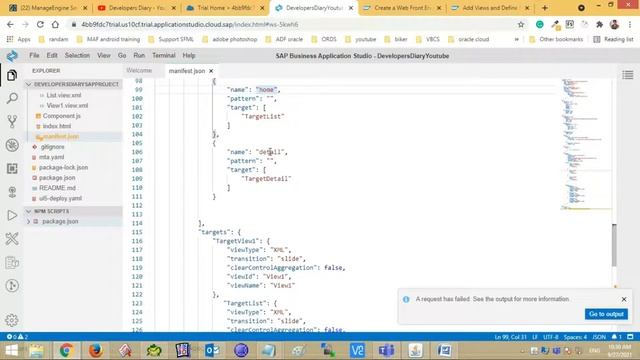Screen dimensions: 640x360
Task: Go back in the browser
Action: click(10, 24)
